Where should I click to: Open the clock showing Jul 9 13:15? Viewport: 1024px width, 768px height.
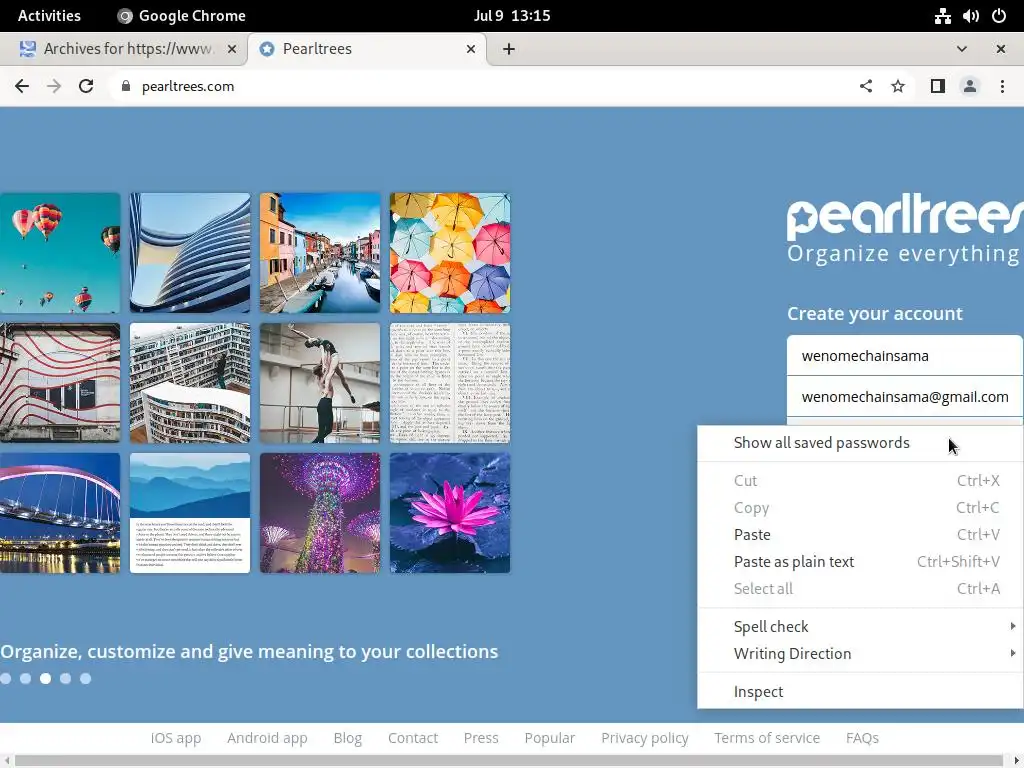tap(512, 16)
